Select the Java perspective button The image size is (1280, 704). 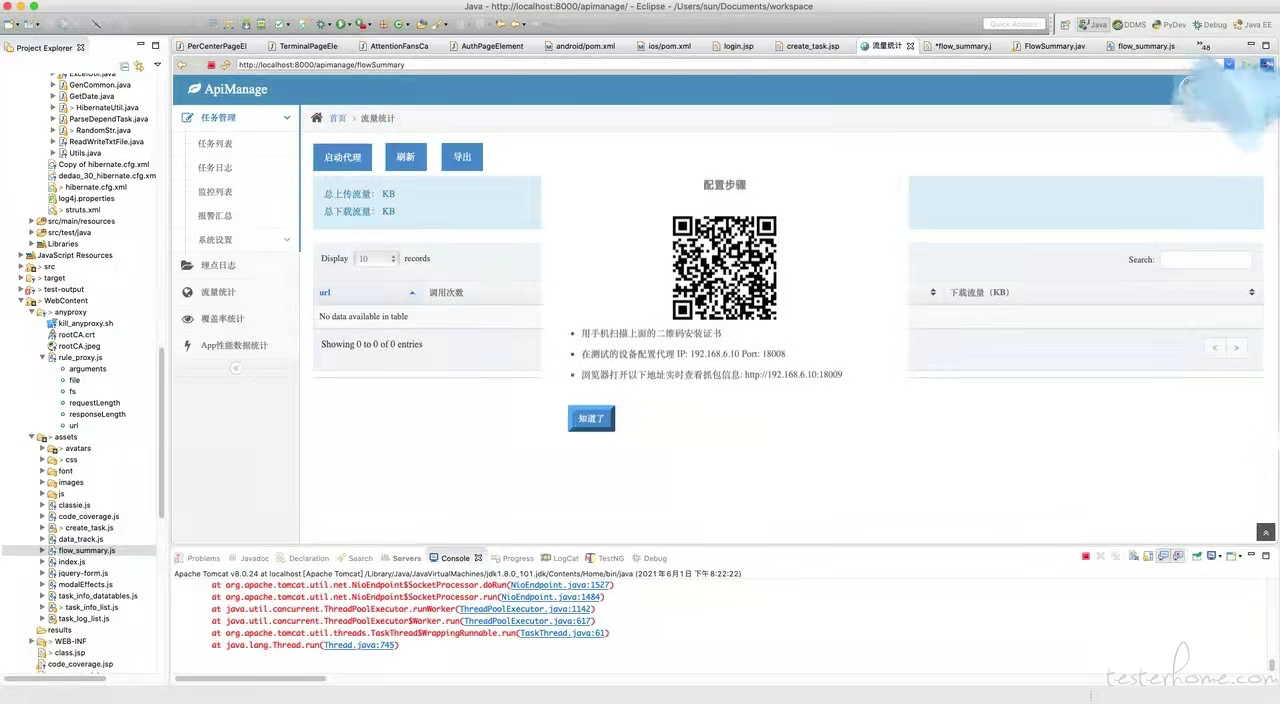click(x=1093, y=25)
